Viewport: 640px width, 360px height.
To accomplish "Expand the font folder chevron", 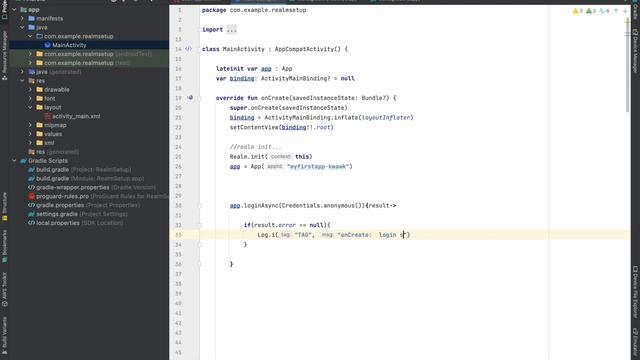I will pos(30,98).
